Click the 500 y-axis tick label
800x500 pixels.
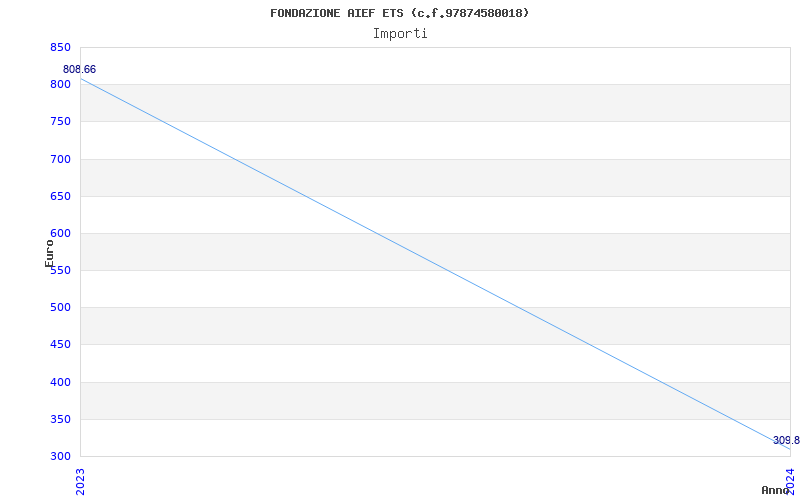(60, 307)
